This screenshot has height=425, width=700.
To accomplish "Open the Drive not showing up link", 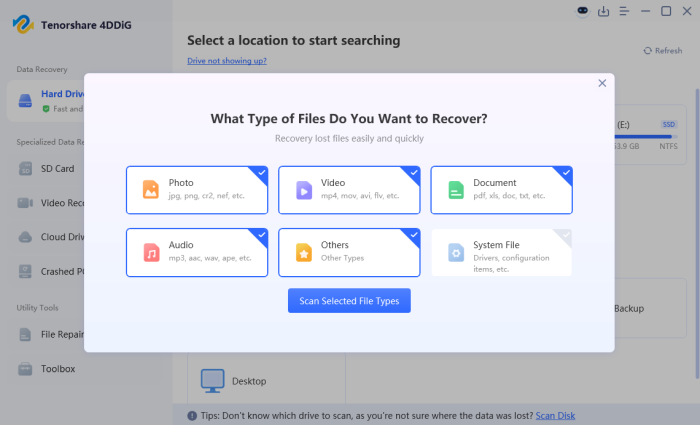I will tap(227, 61).
